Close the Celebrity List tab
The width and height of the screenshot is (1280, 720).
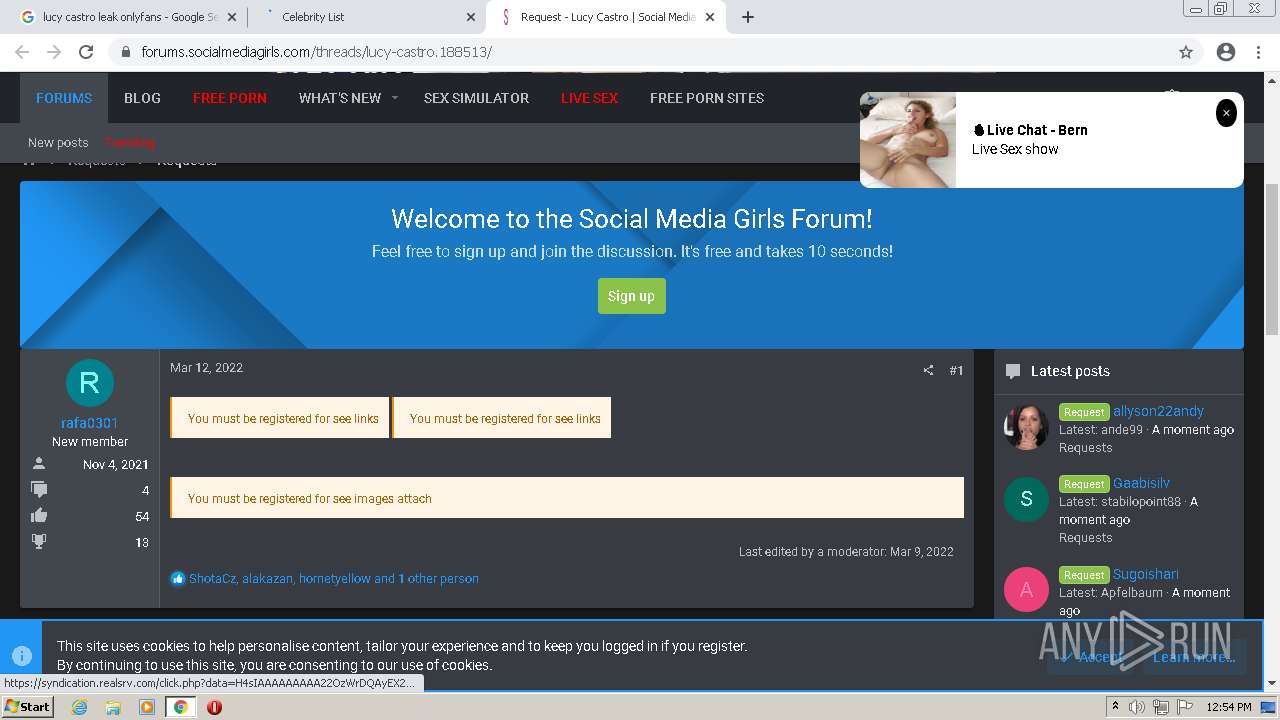[471, 17]
